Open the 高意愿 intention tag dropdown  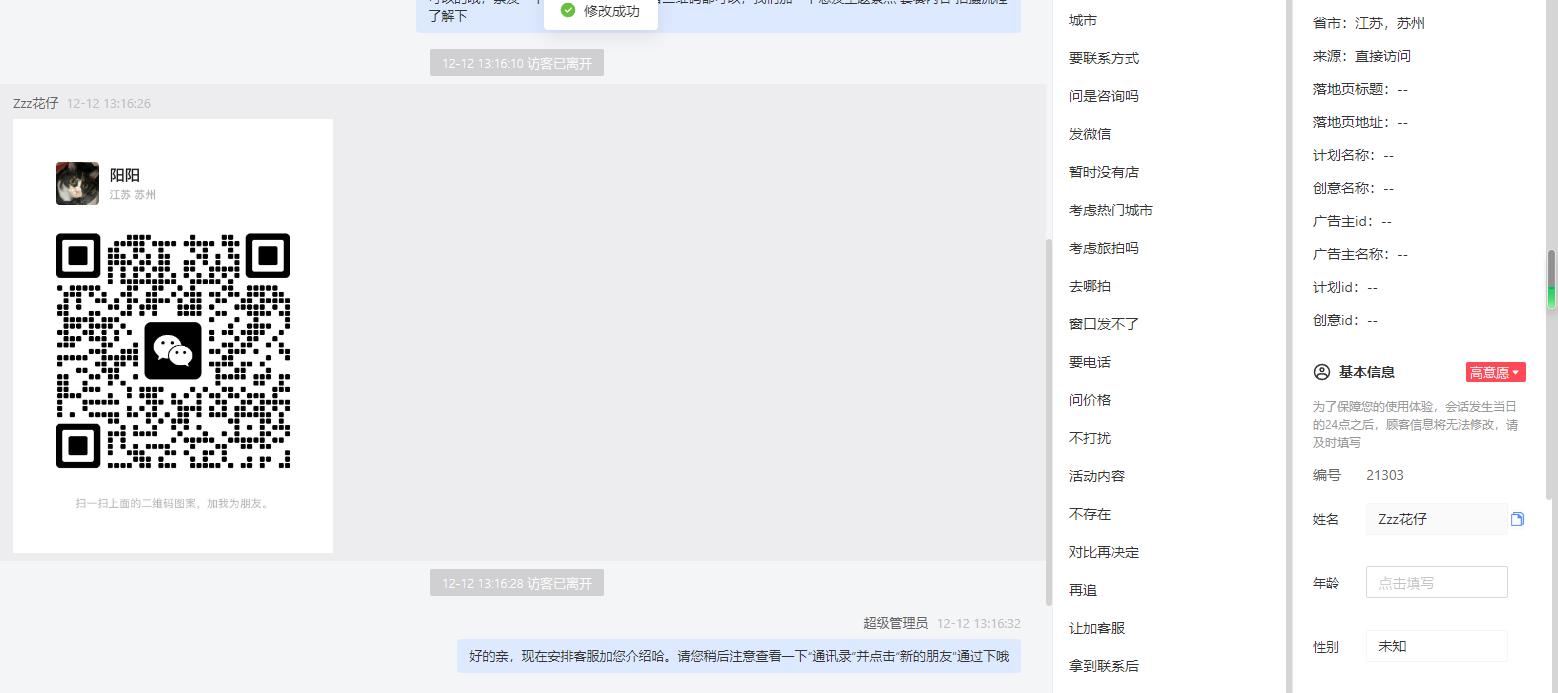click(1495, 372)
